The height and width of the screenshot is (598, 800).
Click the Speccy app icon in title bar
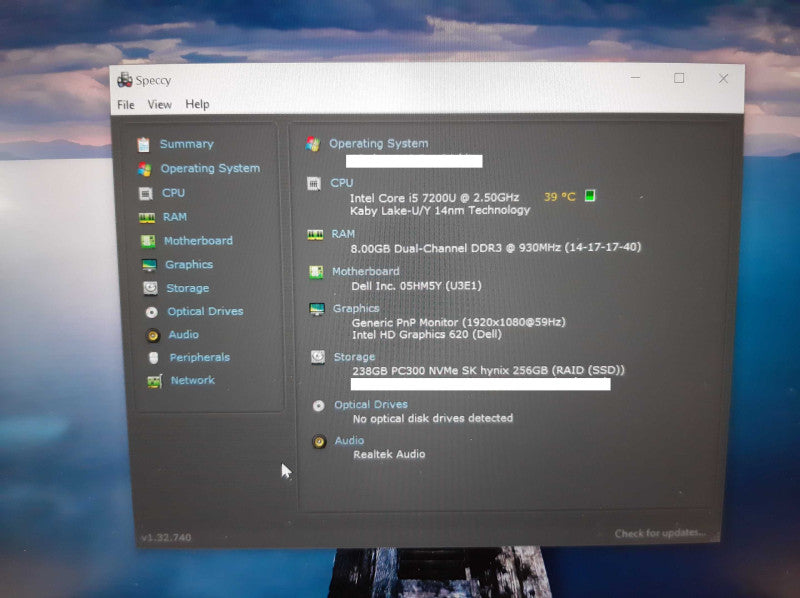click(x=124, y=80)
